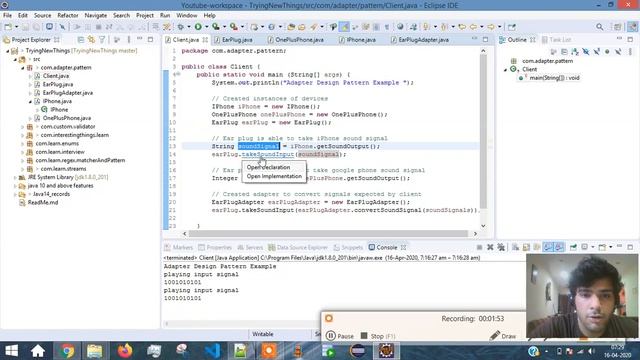Open the Window menu
640x360 pixels.
point(187,15)
